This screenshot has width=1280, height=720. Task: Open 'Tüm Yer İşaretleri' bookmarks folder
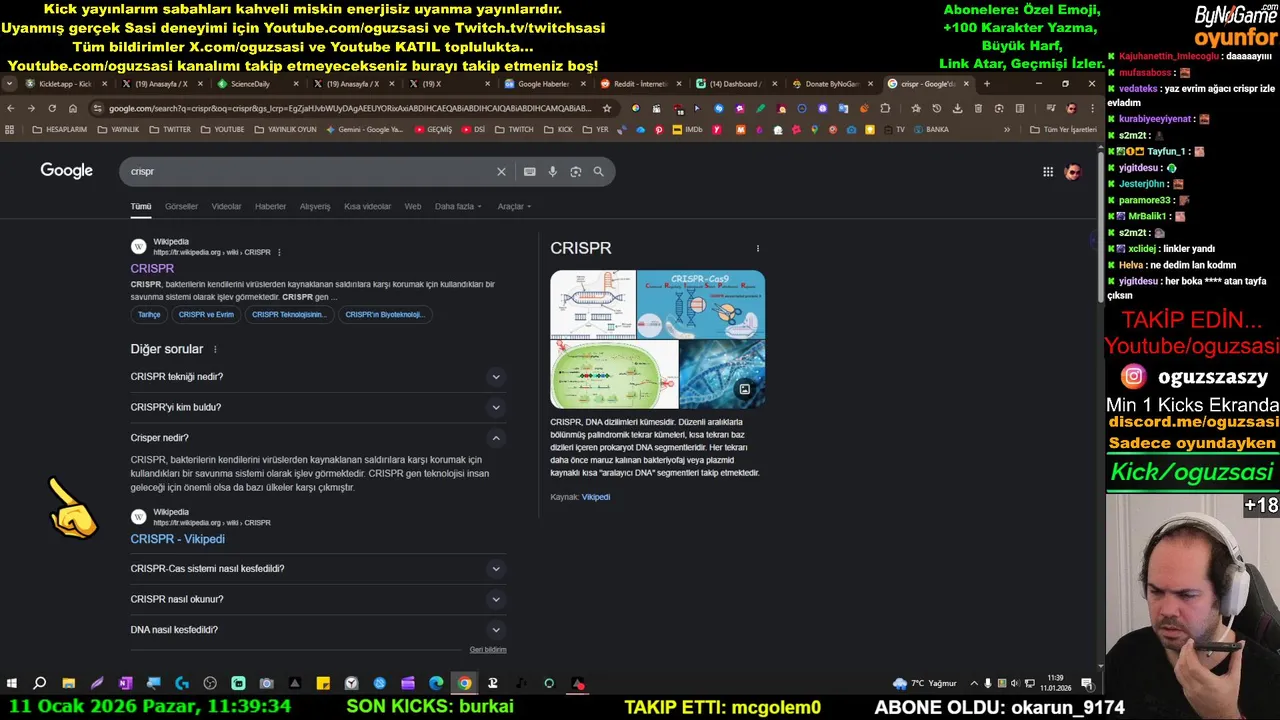coord(1062,129)
